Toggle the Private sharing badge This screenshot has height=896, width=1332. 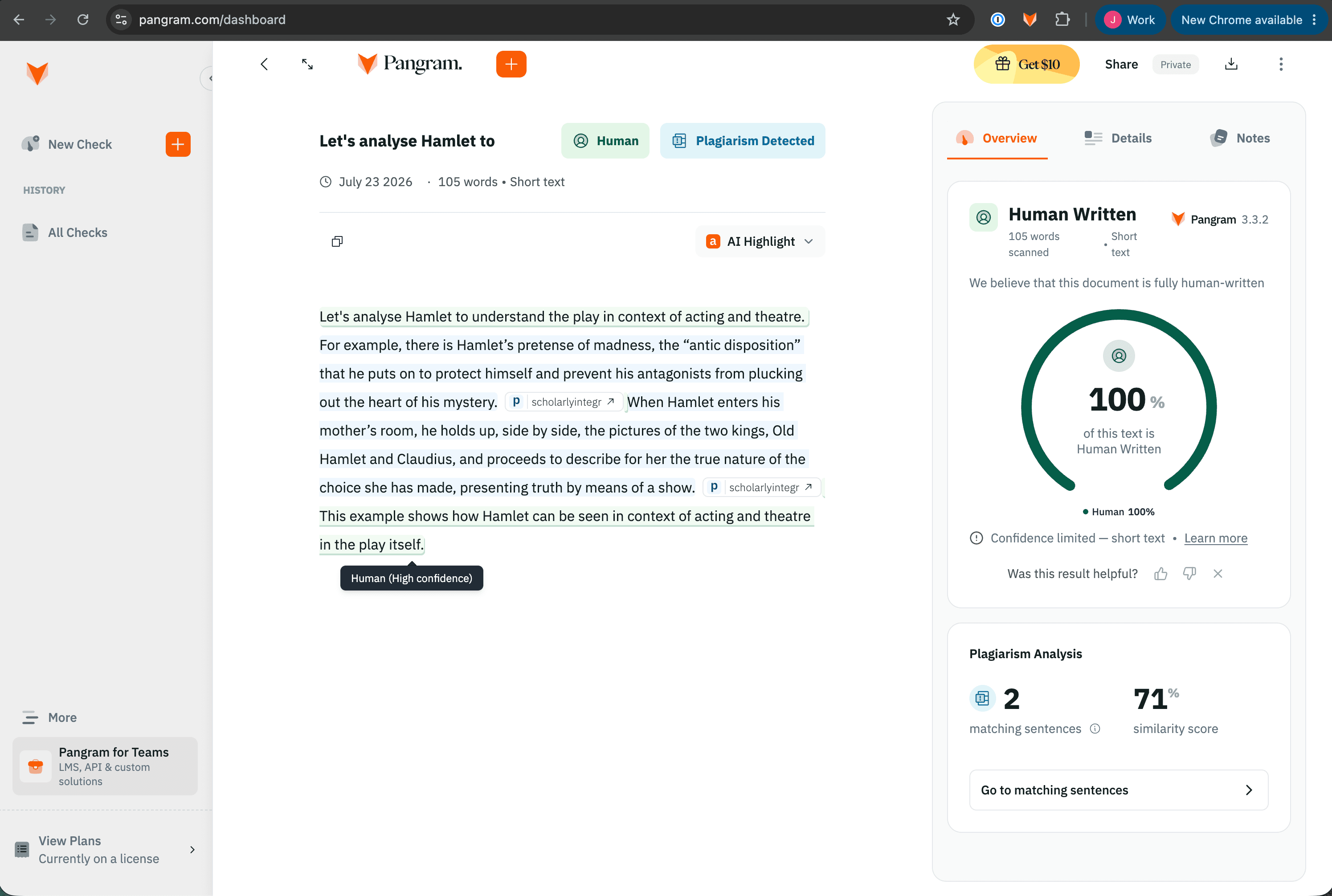[x=1175, y=65]
